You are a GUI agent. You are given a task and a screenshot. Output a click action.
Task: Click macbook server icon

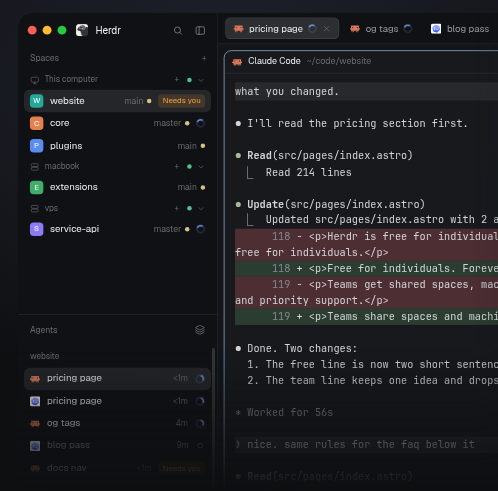pyautogui.click(x=35, y=167)
